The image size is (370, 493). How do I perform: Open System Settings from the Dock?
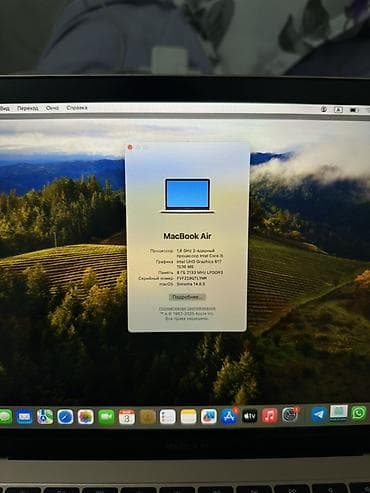coord(290,415)
